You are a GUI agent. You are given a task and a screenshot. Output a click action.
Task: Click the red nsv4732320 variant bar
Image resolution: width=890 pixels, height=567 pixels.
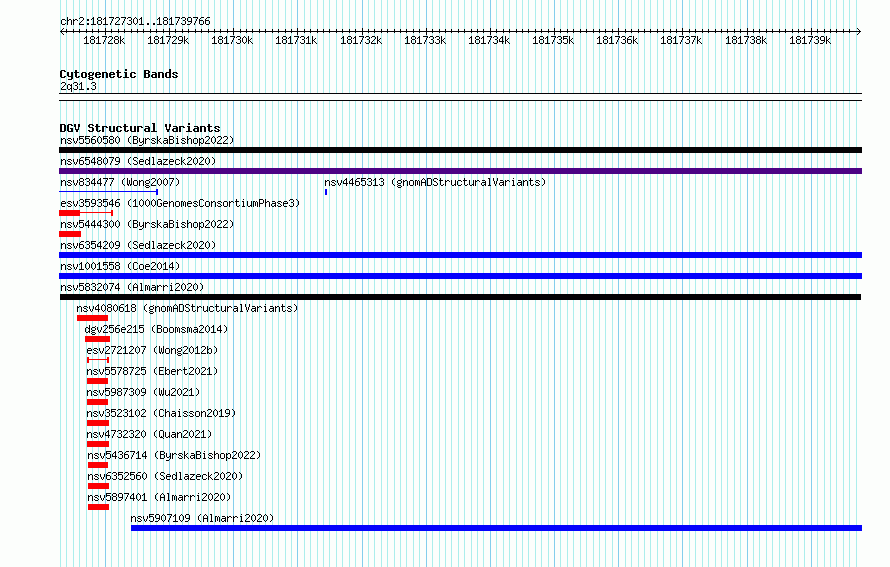pos(98,444)
